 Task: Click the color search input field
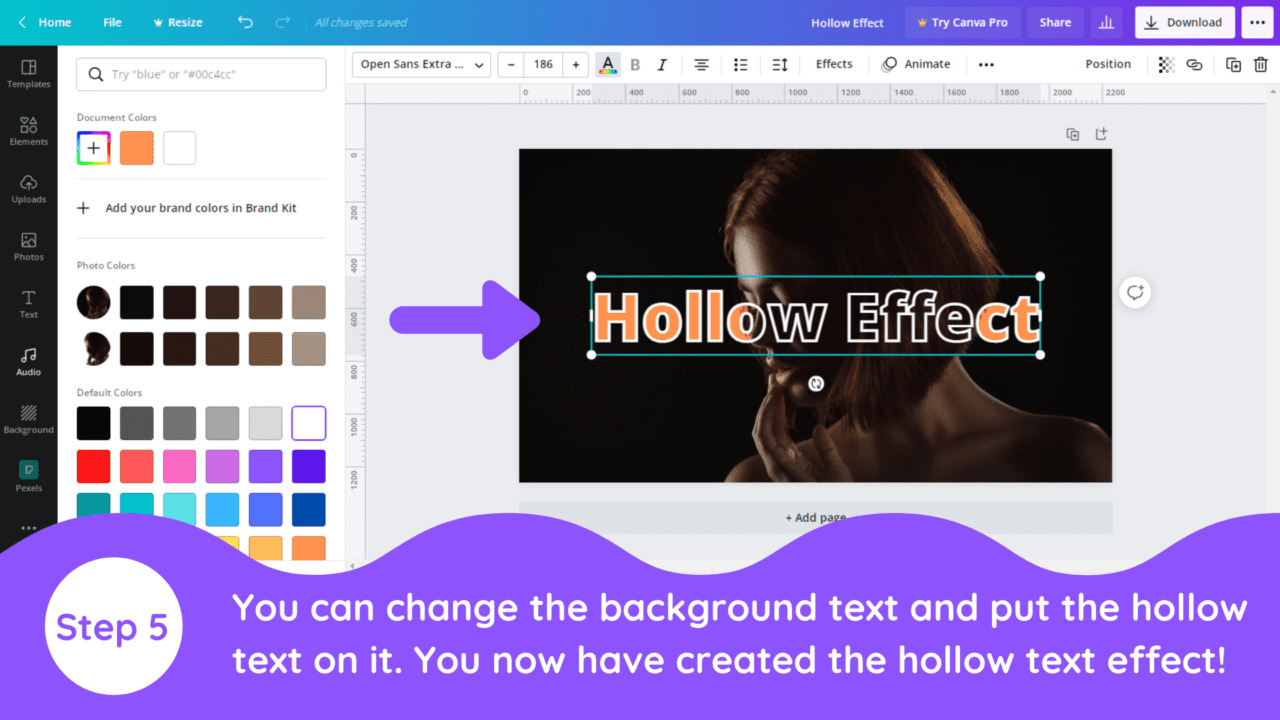click(200, 74)
